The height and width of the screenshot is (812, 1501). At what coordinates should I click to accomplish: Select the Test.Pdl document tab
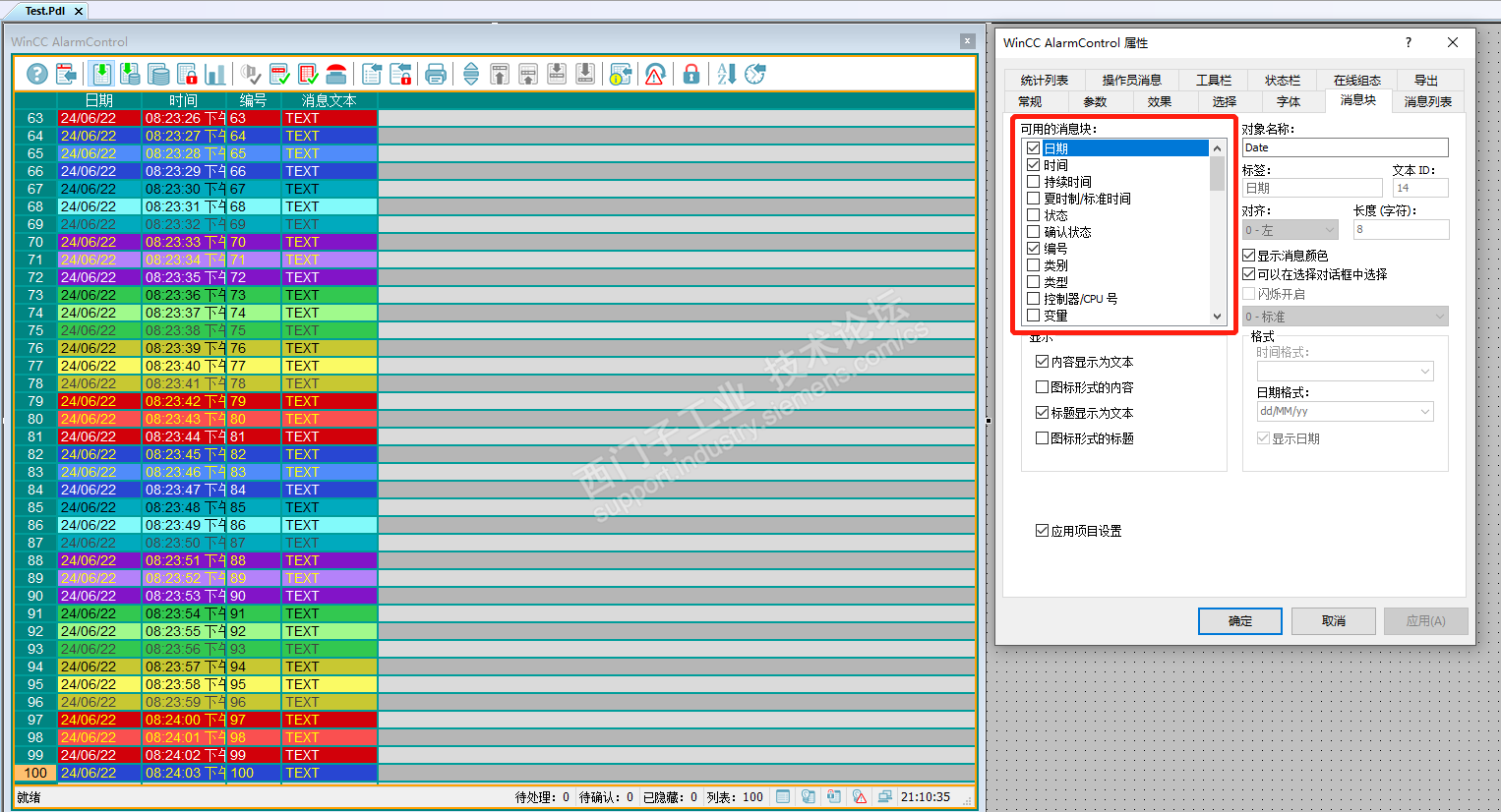pos(45,11)
